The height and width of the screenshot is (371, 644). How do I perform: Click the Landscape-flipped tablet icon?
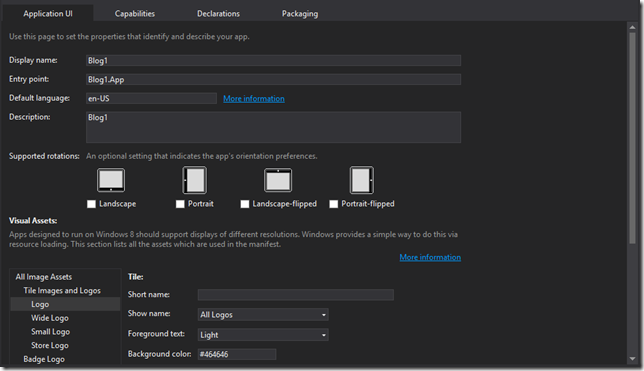point(278,180)
